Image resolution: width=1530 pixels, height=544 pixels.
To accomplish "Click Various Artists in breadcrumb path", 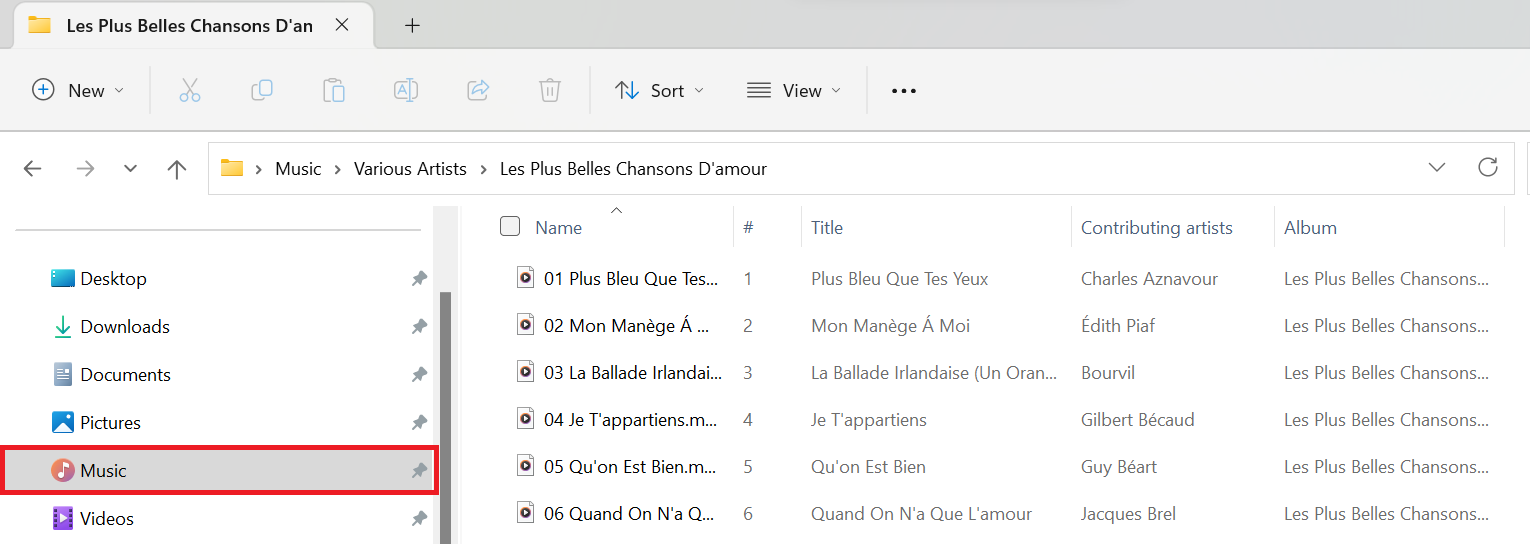I will (410, 169).
